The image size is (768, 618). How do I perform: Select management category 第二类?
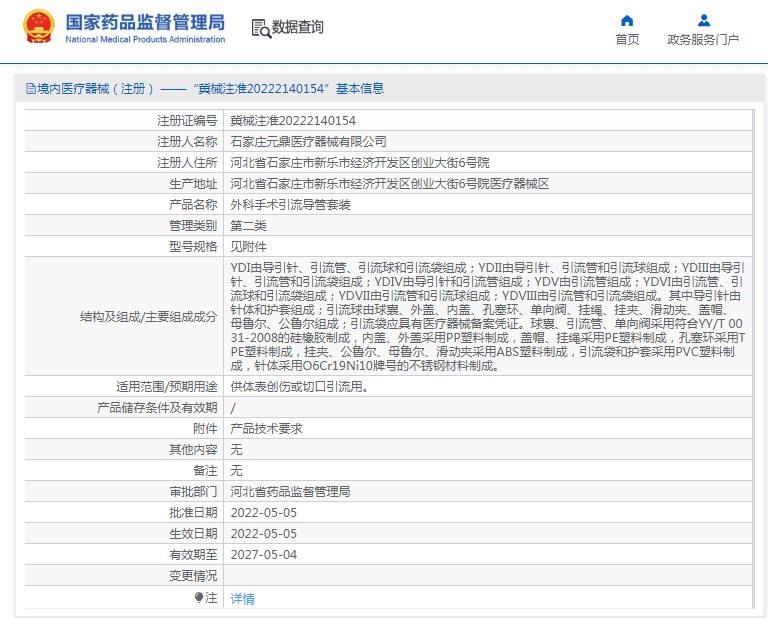(248, 226)
